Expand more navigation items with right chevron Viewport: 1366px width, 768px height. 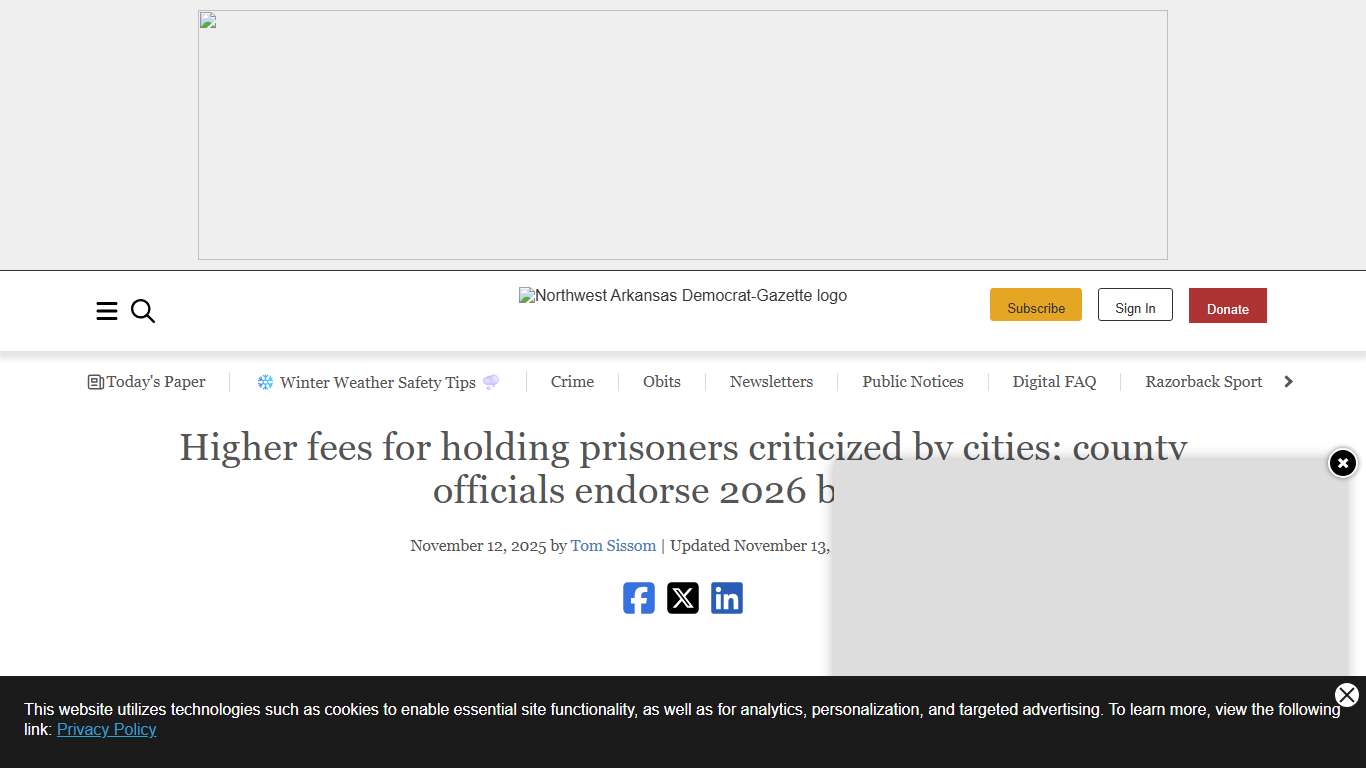[x=1288, y=381]
